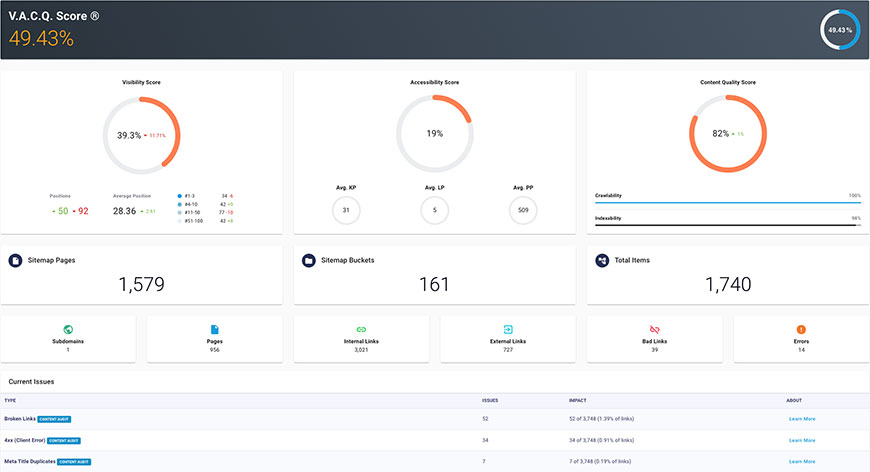Open Learn More for 4xx Client Error
This screenshot has height=472, width=870.
pos(801,440)
